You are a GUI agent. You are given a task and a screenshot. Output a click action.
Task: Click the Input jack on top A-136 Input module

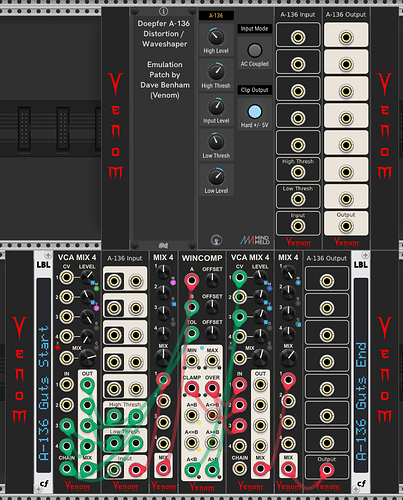pos(298,226)
